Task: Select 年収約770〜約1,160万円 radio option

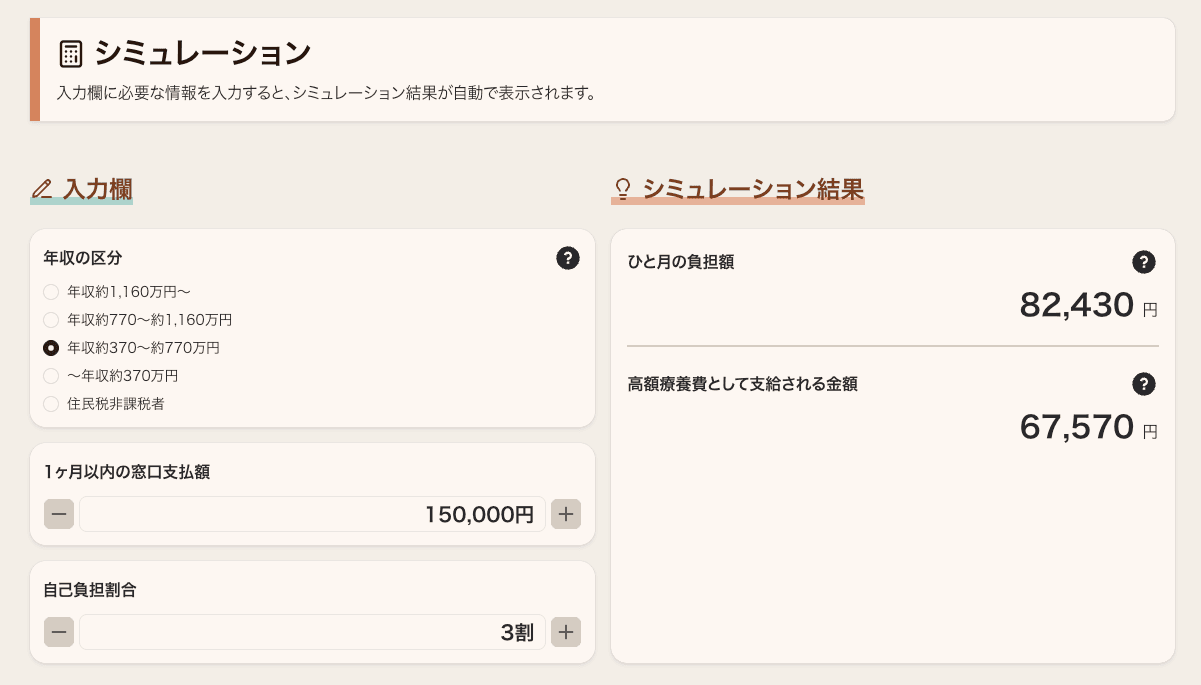Action: [x=51, y=320]
